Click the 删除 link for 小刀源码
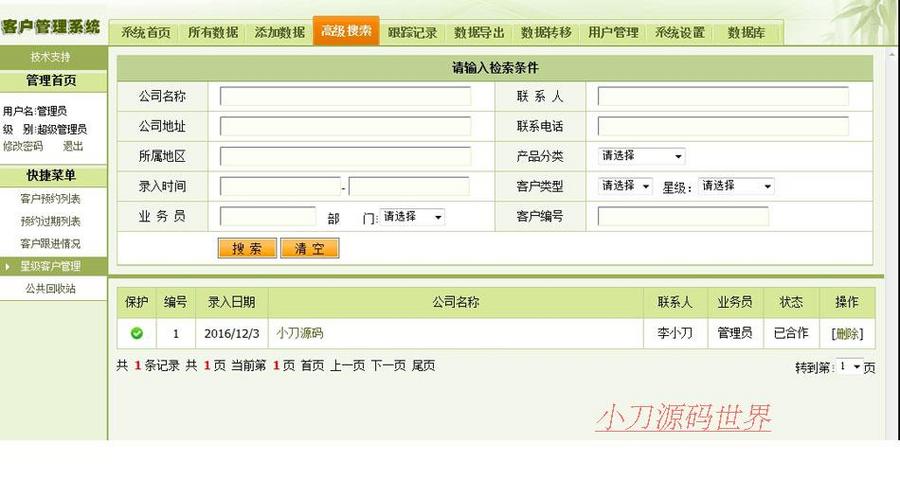Image resolution: width=900 pixels, height=480 pixels. point(847,334)
